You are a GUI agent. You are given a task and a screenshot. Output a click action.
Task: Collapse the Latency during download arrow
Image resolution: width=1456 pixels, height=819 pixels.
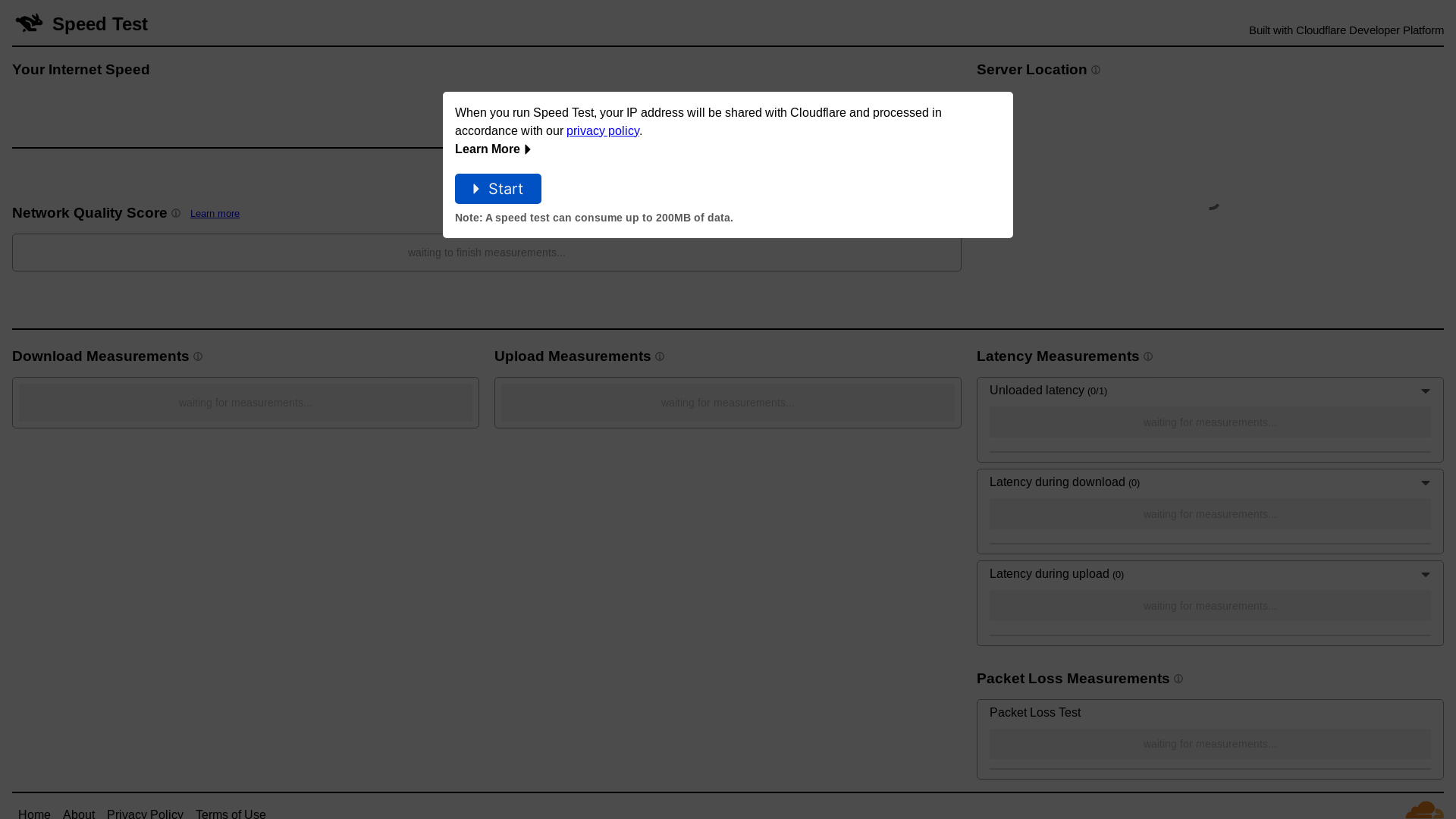pos(1426,483)
